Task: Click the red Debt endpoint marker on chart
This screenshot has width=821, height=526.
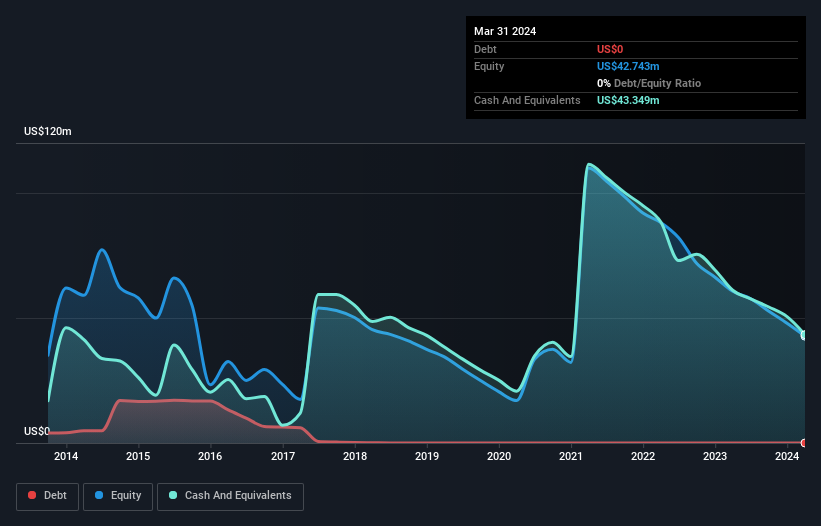Action: (804, 443)
